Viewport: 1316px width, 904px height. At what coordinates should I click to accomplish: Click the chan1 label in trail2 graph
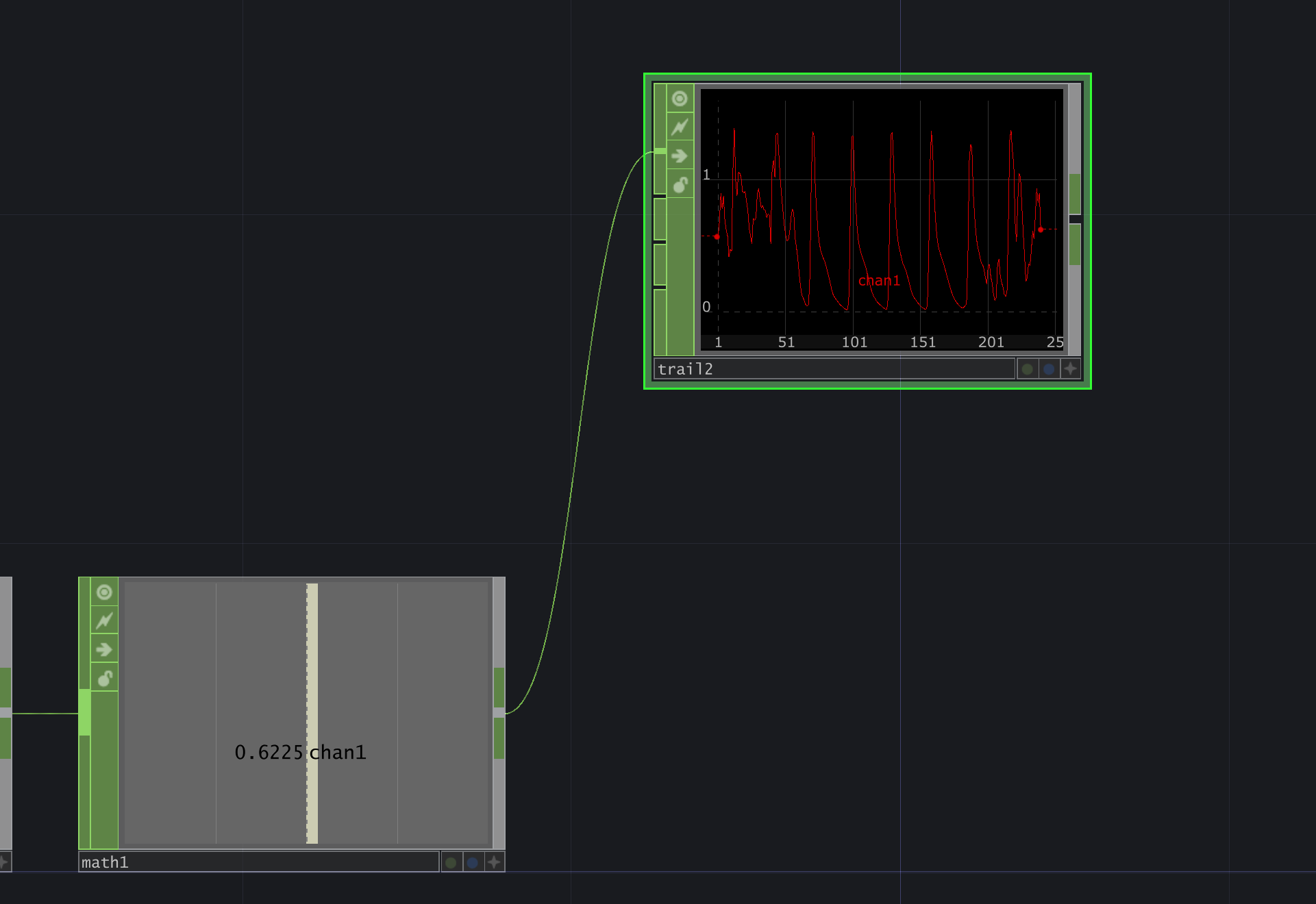(x=879, y=281)
